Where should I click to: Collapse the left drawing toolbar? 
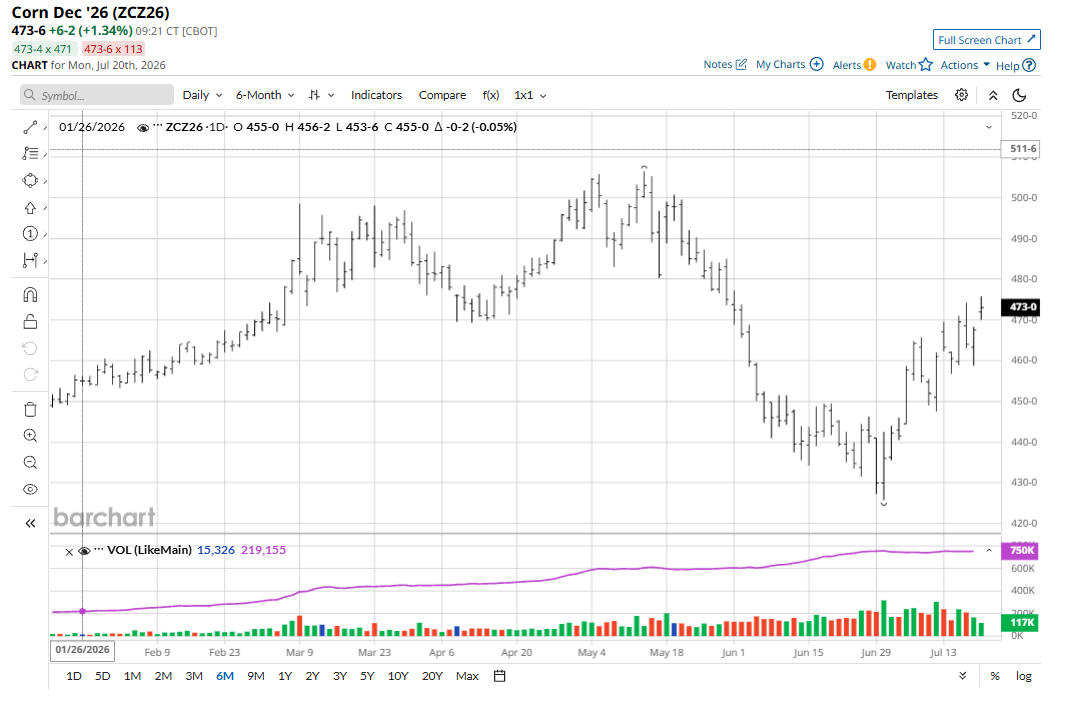[x=30, y=523]
